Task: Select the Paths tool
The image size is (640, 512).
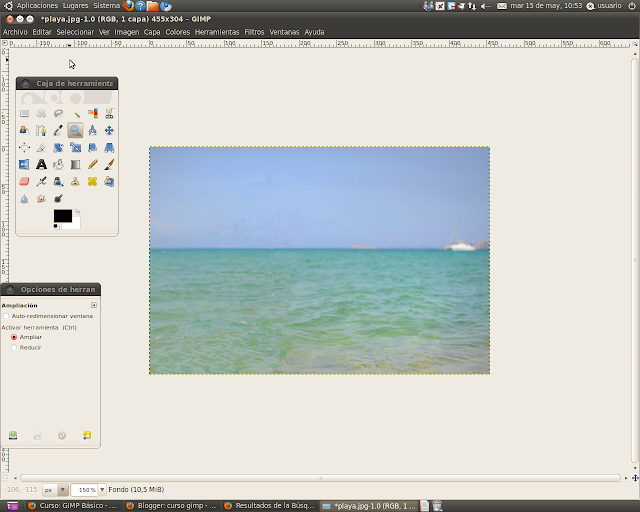Action: 41,131
